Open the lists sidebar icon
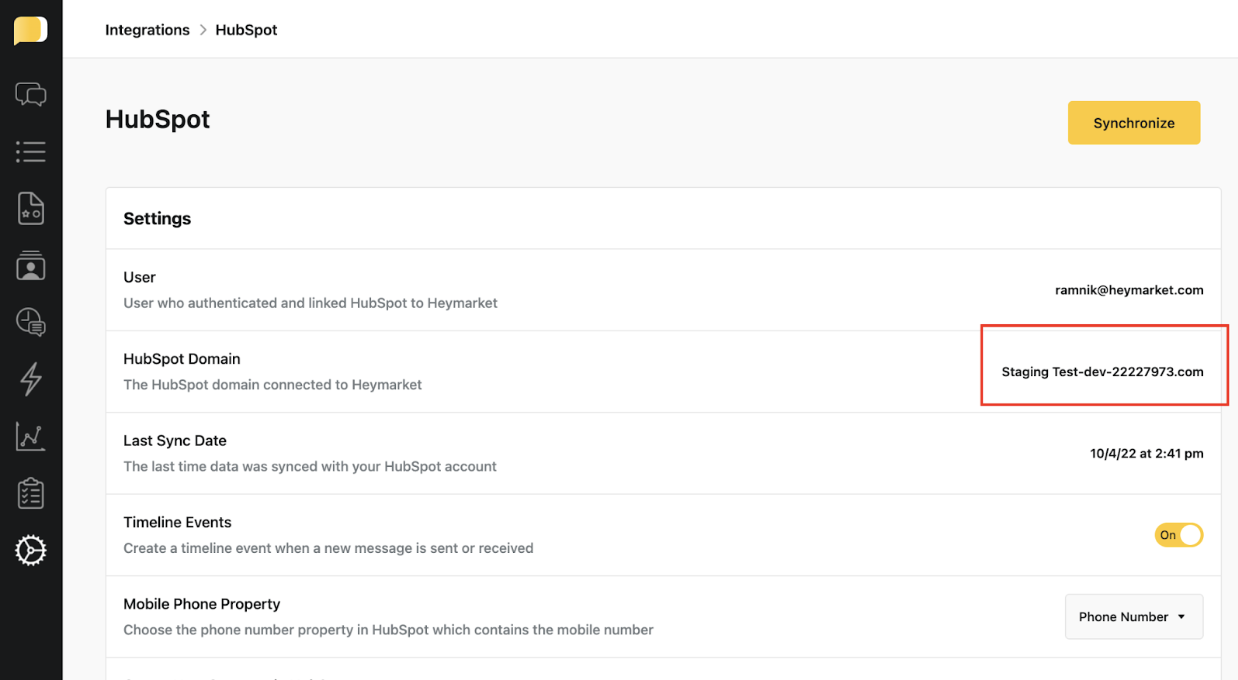 pos(31,152)
